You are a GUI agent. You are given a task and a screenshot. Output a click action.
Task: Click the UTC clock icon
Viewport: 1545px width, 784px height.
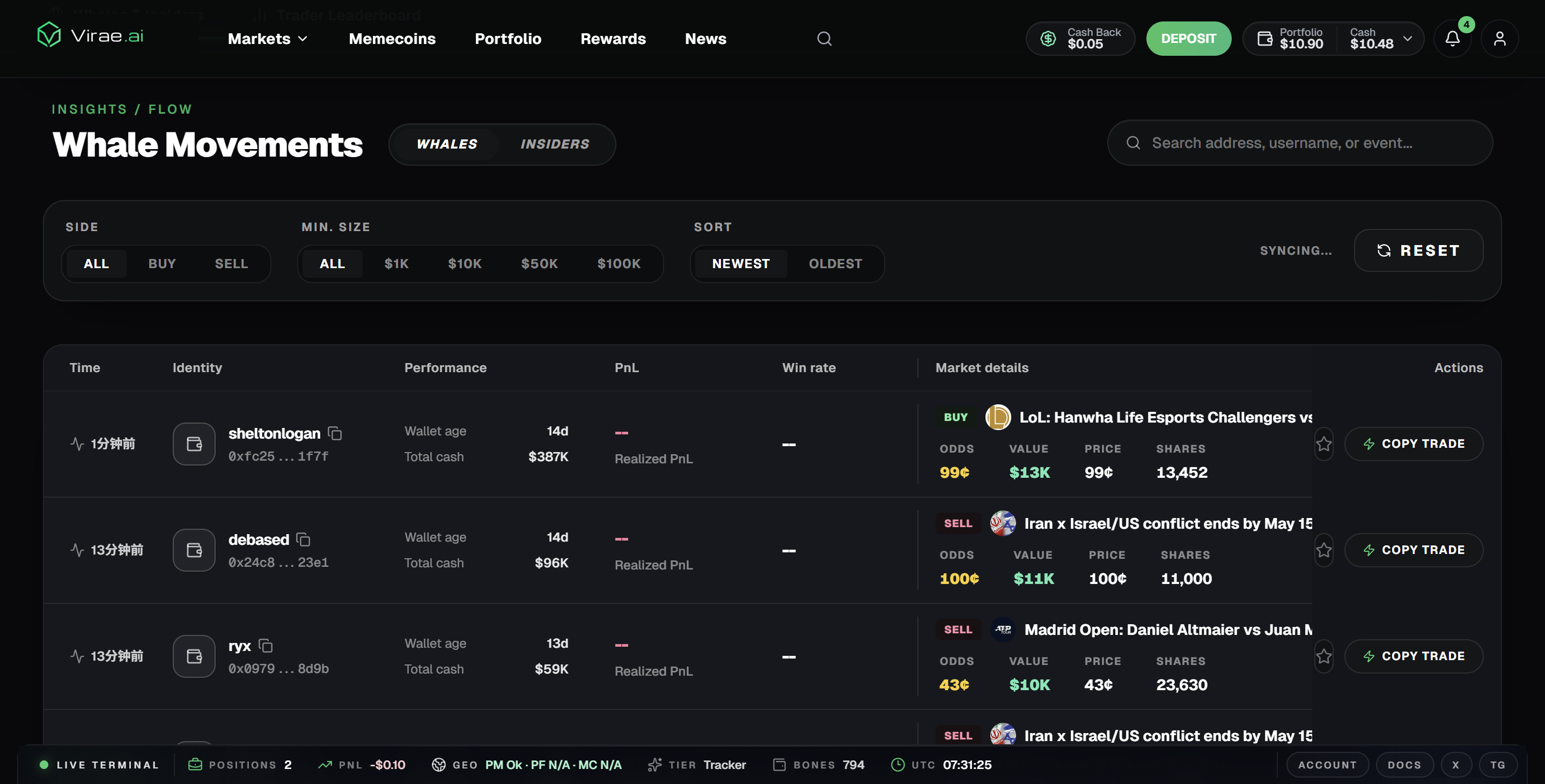coord(898,765)
